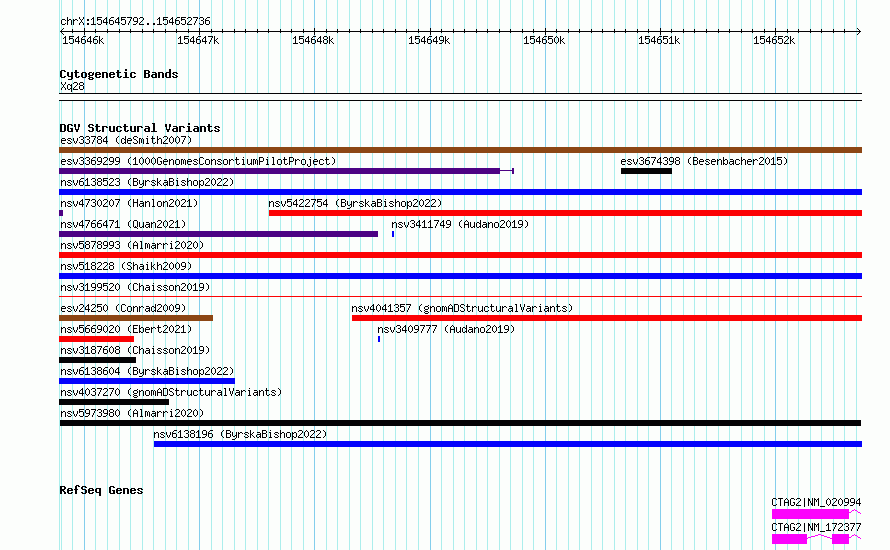Screen dimensions: 890x550
Task: Open nsv4730207 (Hanlon2021) label
Action: click(x=129, y=203)
